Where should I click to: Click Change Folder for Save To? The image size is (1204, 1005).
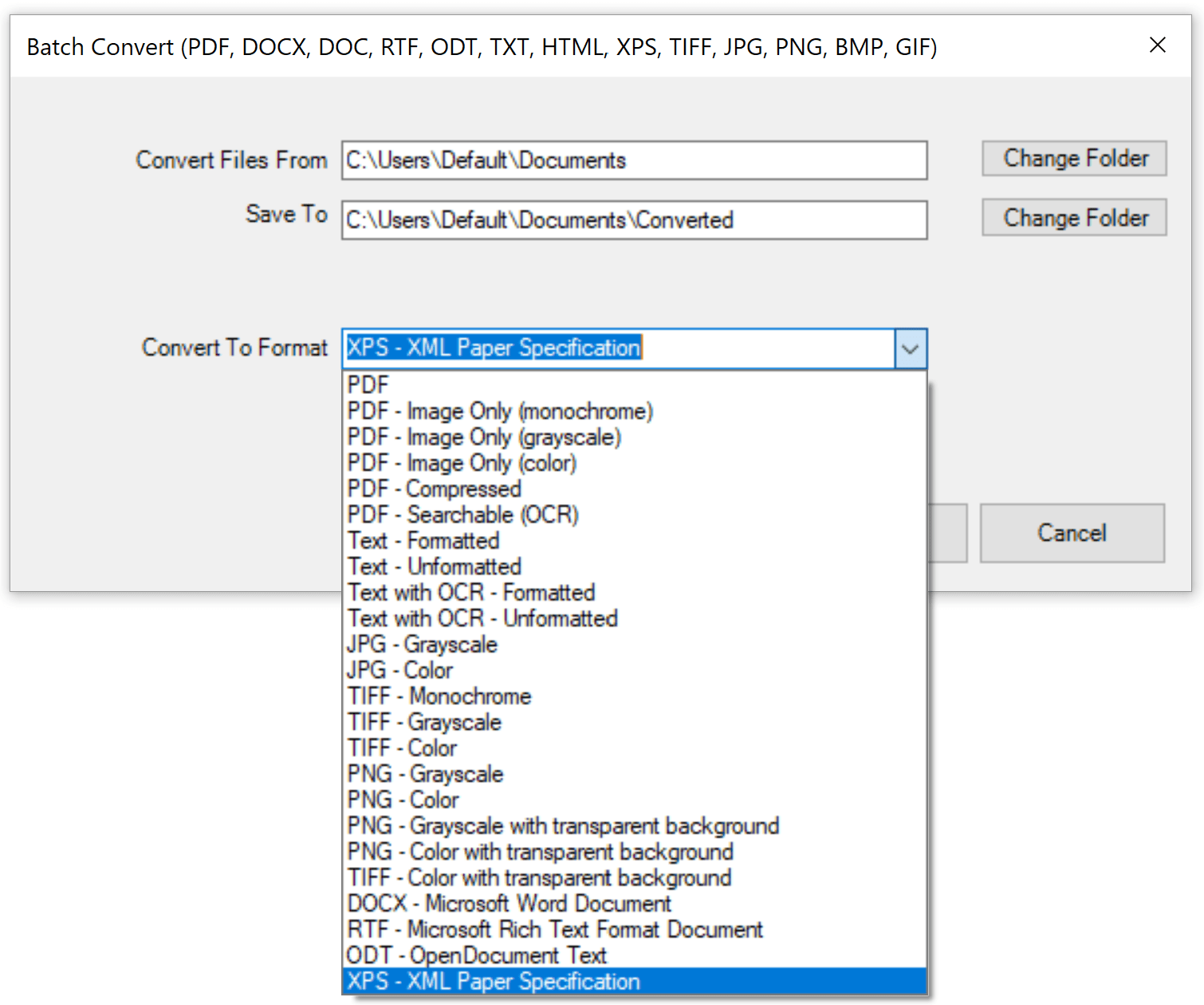pos(1073,218)
